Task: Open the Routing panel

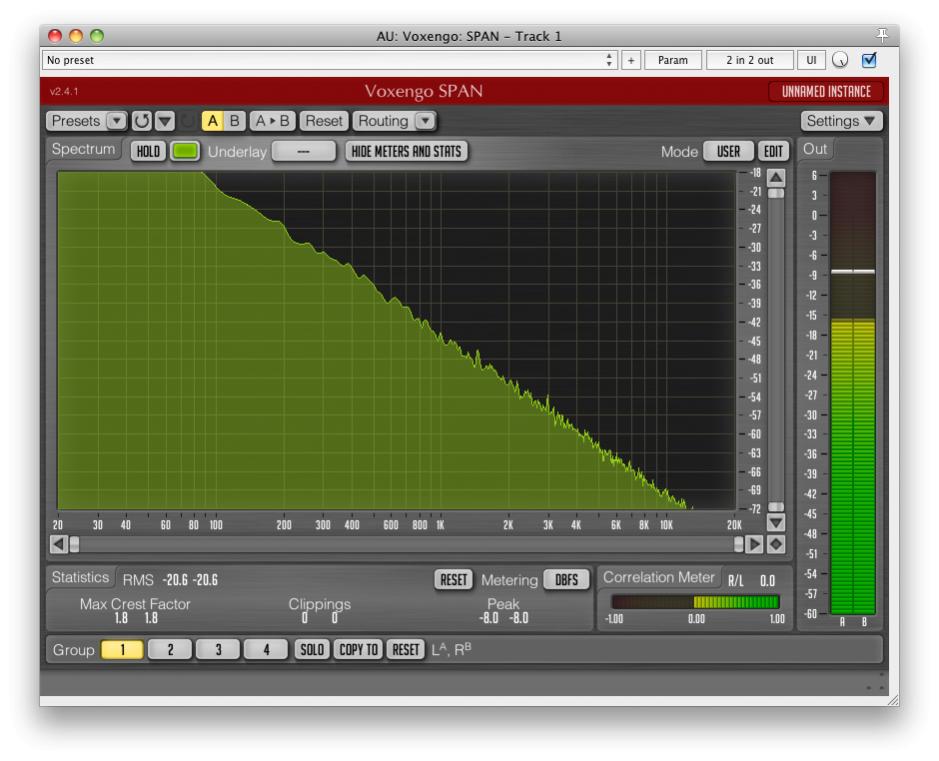Action: coord(383,121)
